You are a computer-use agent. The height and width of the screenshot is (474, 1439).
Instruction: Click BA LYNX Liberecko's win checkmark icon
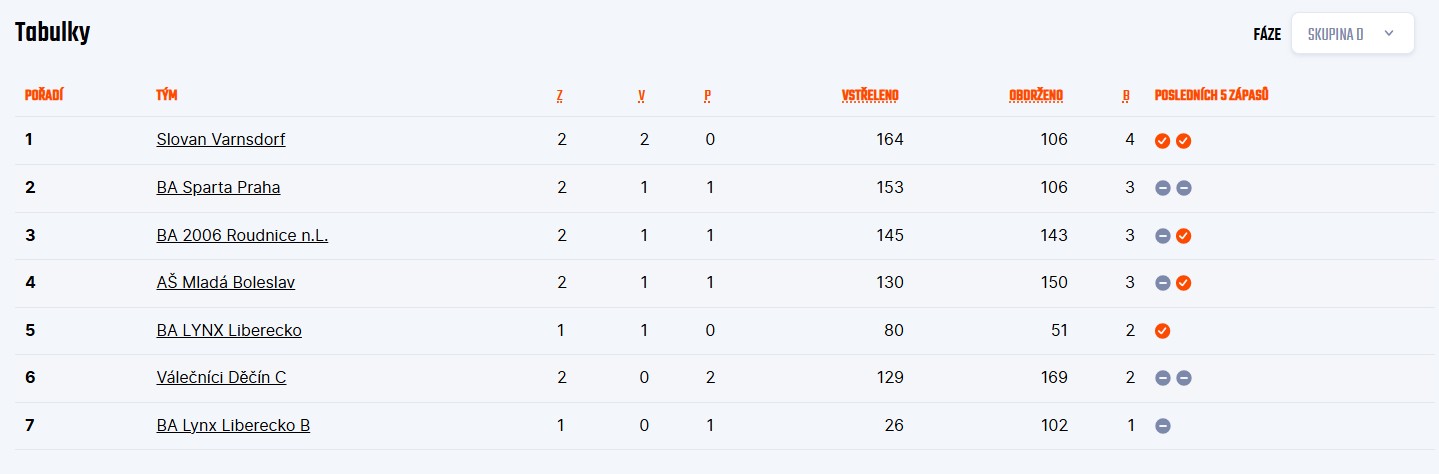click(1163, 331)
